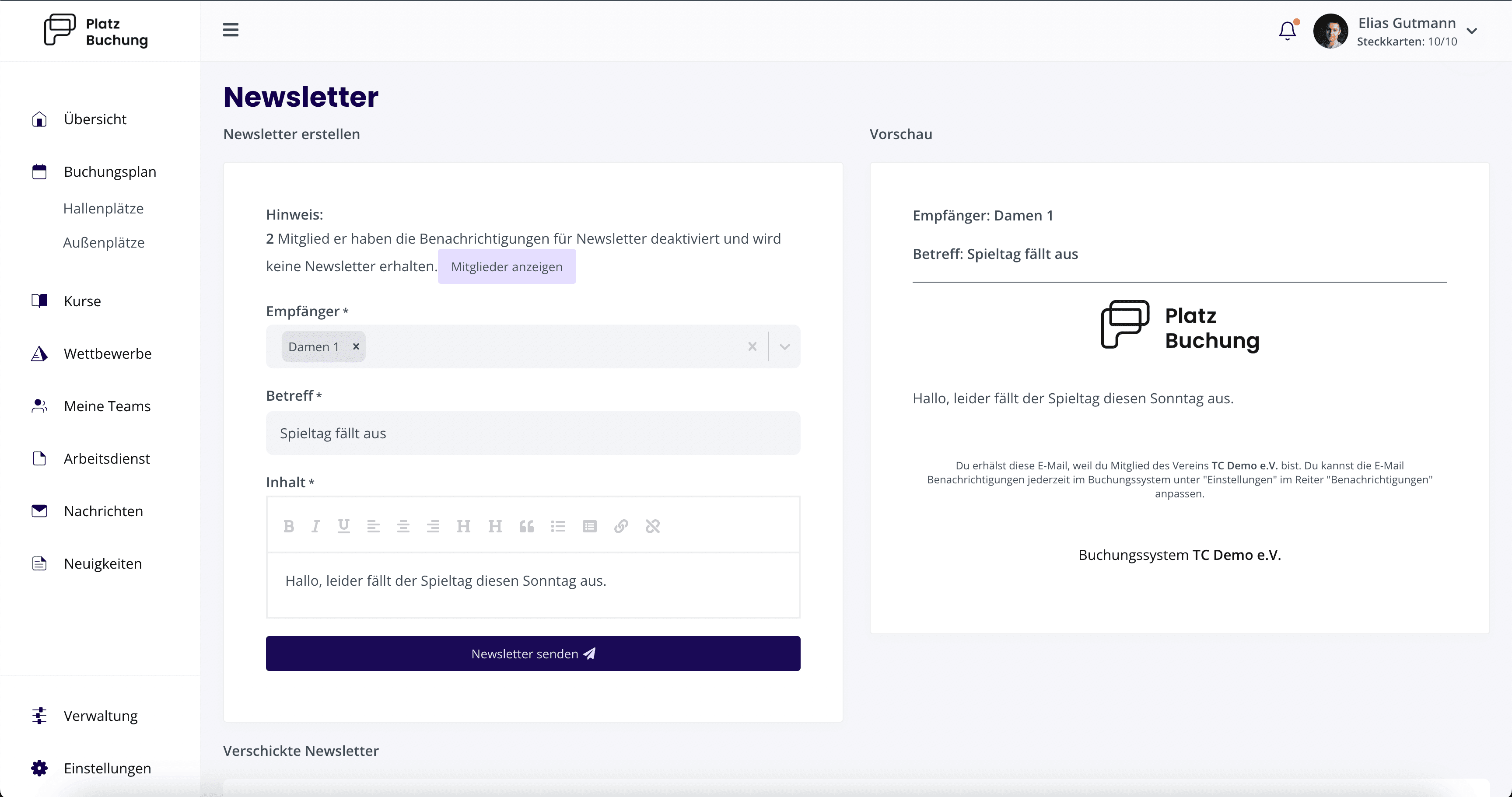Open the notification bell
Image resolution: width=1512 pixels, height=797 pixels.
click(x=1287, y=31)
